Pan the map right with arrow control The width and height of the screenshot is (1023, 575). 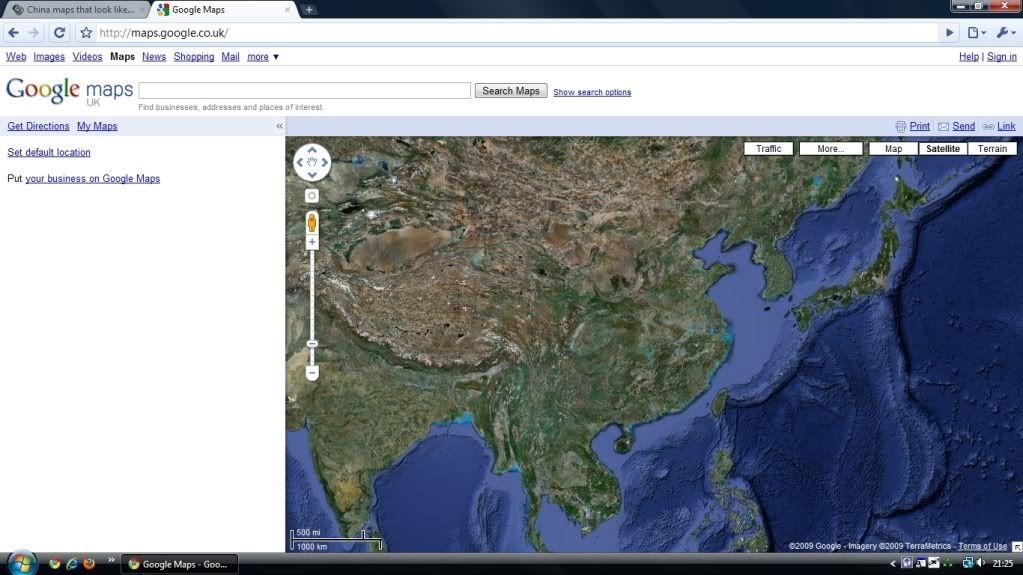[x=324, y=161]
